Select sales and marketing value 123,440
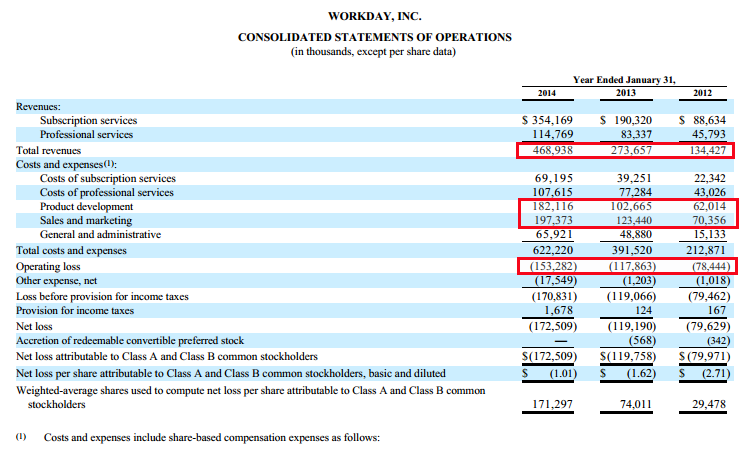 pyautogui.click(x=632, y=220)
